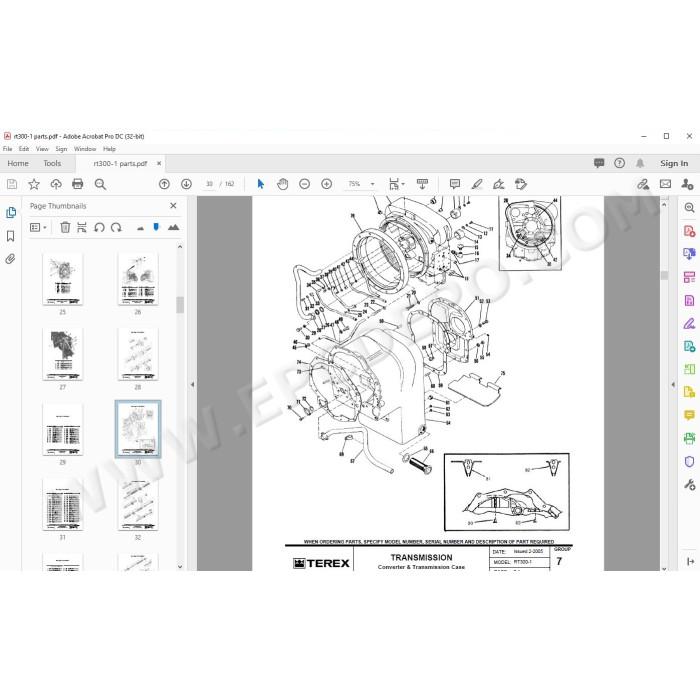700x700 pixels.
Task: Zoom out with minus button
Action: [304, 184]
